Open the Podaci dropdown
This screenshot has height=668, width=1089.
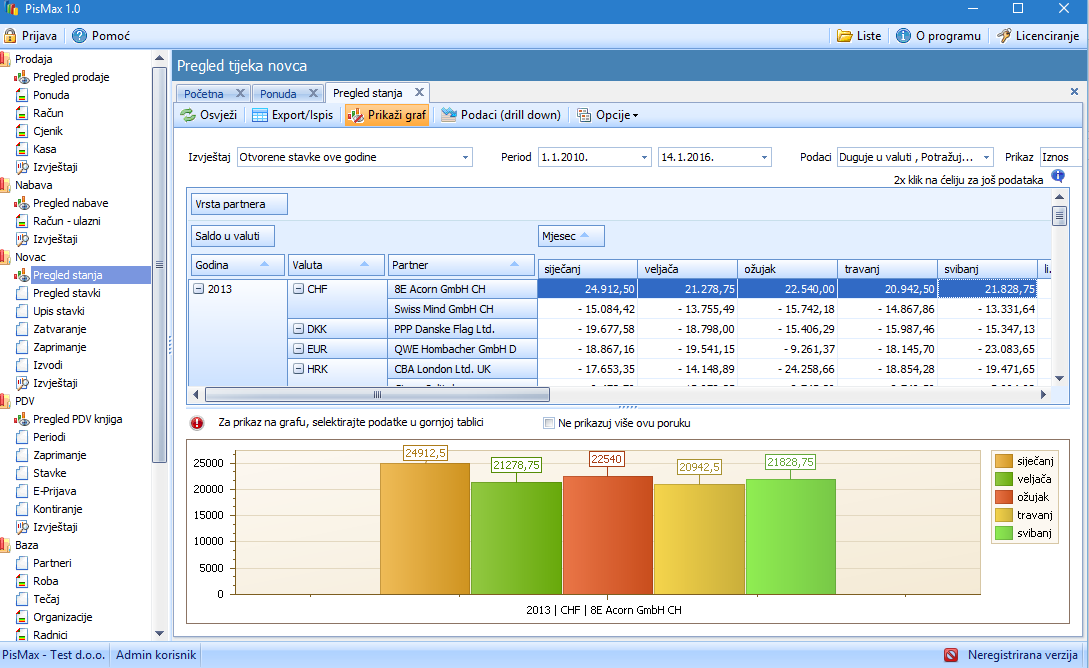coord(986,158)
